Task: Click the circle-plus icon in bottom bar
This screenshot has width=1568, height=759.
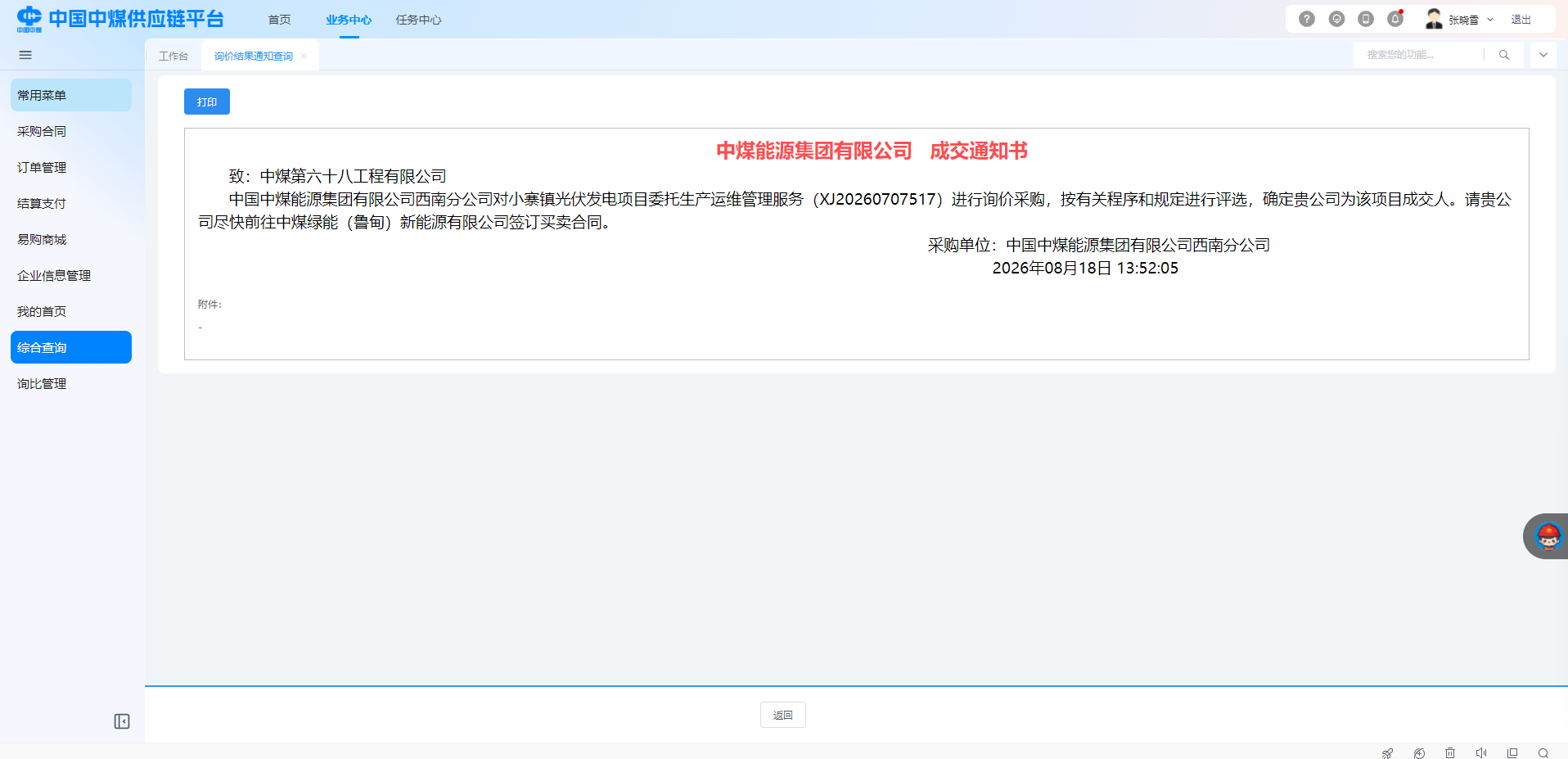Action: coord(1419,753)
